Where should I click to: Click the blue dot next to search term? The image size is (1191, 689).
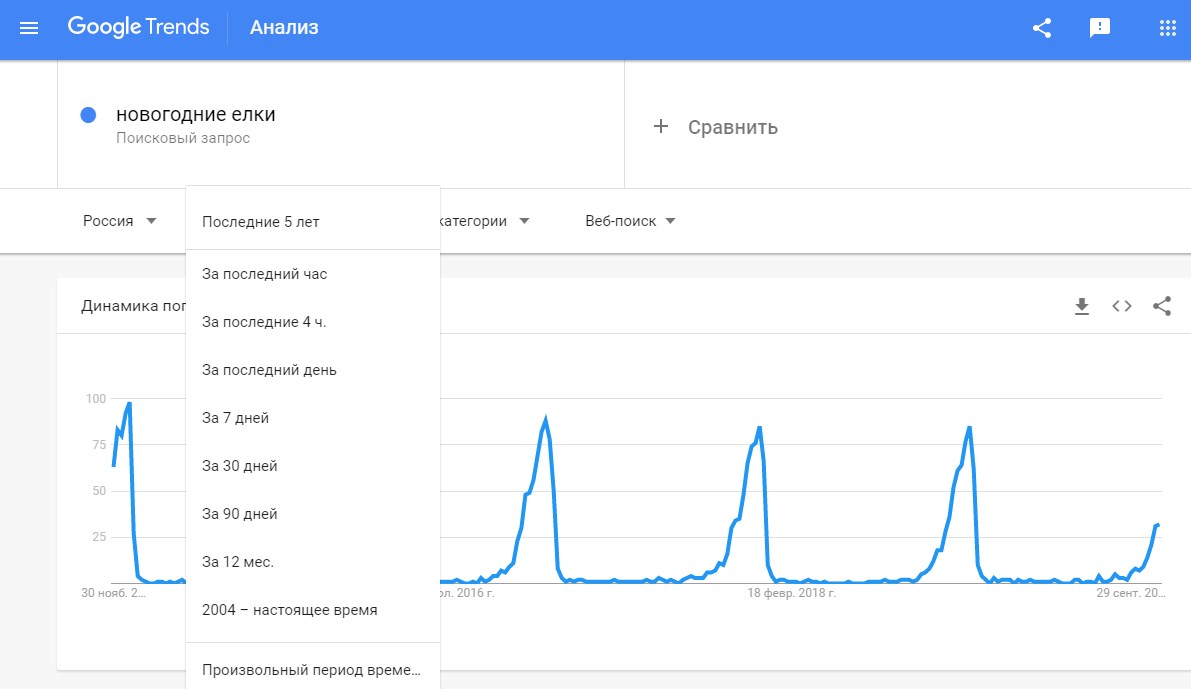(x=88, y=115)
